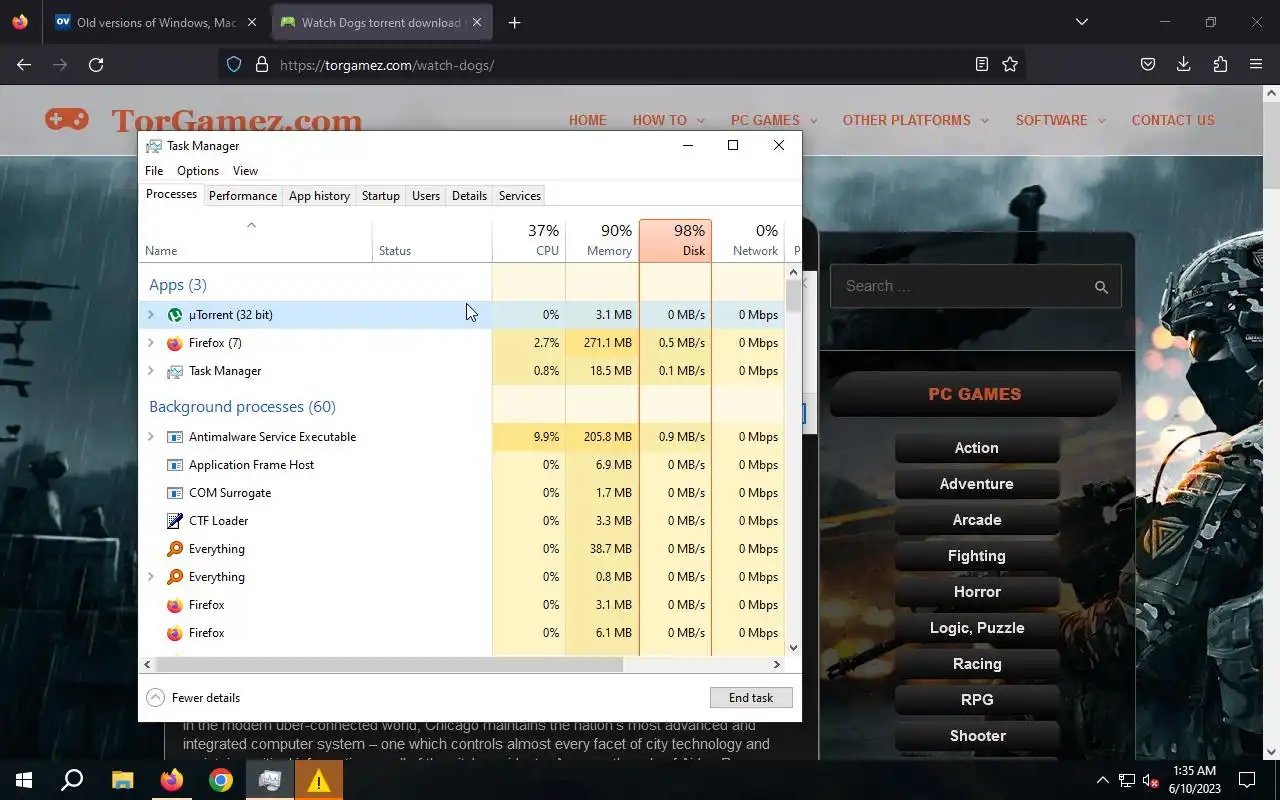Switch to Services tab

[519, 196]
